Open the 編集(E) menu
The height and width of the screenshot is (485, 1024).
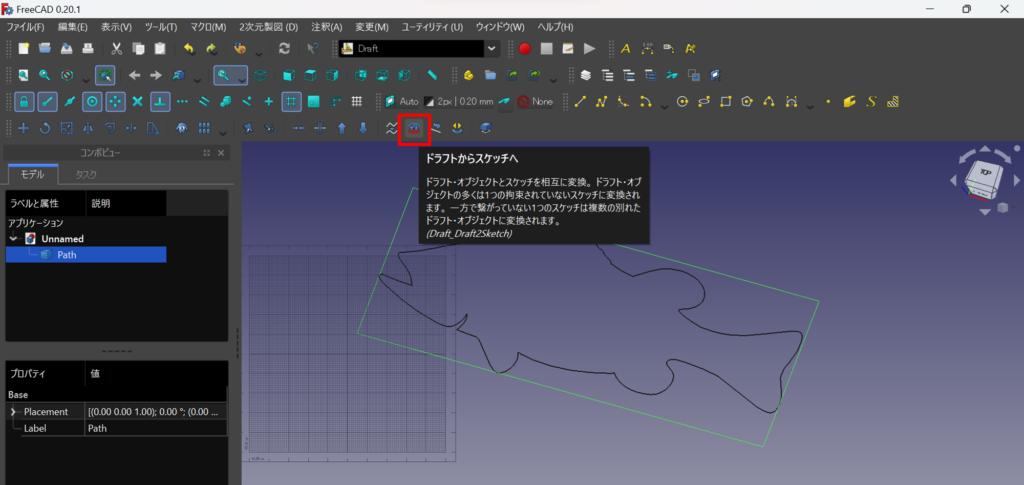coord(72,27)
